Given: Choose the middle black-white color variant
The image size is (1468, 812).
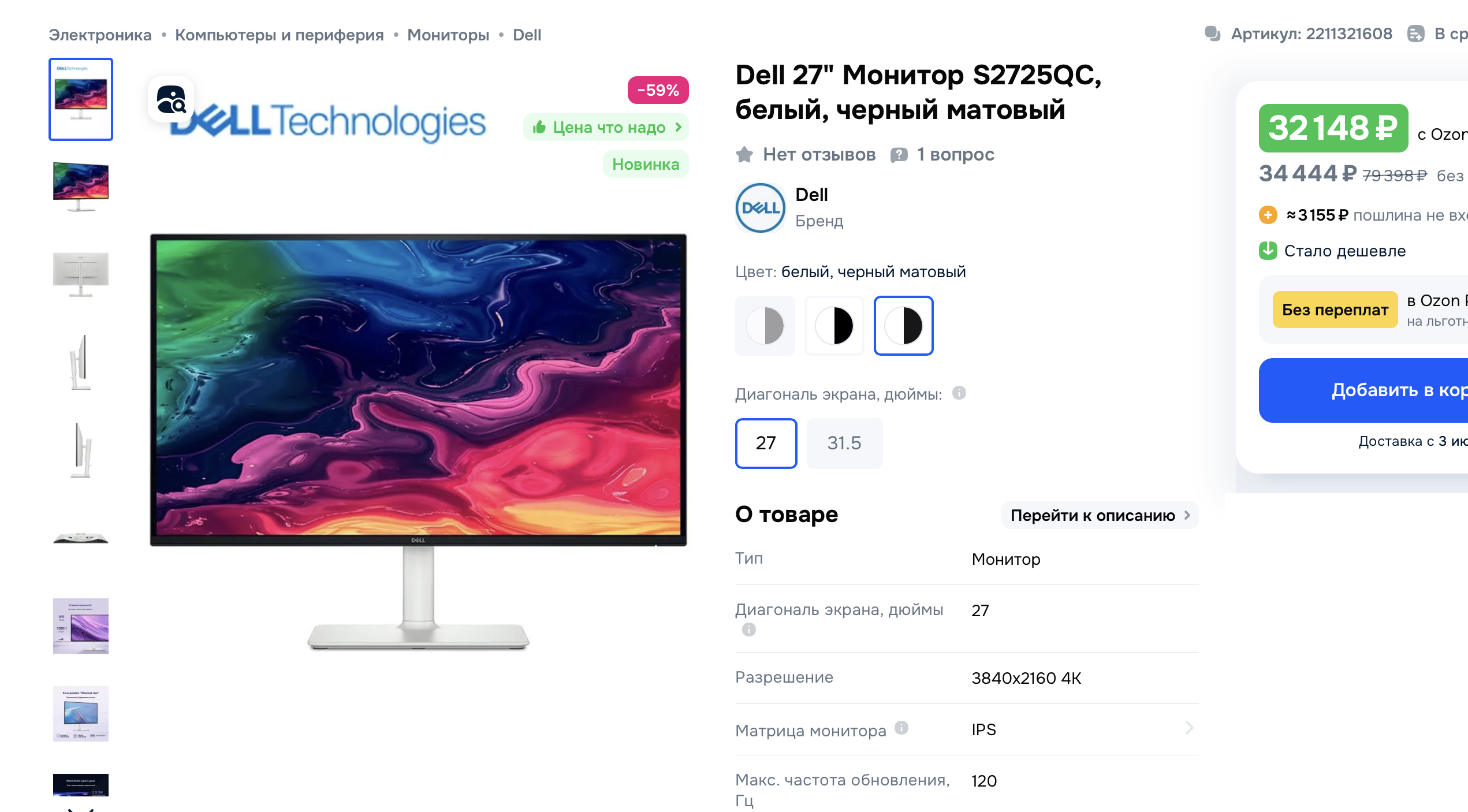Looking at the screenshot, I should coord(834,326).
